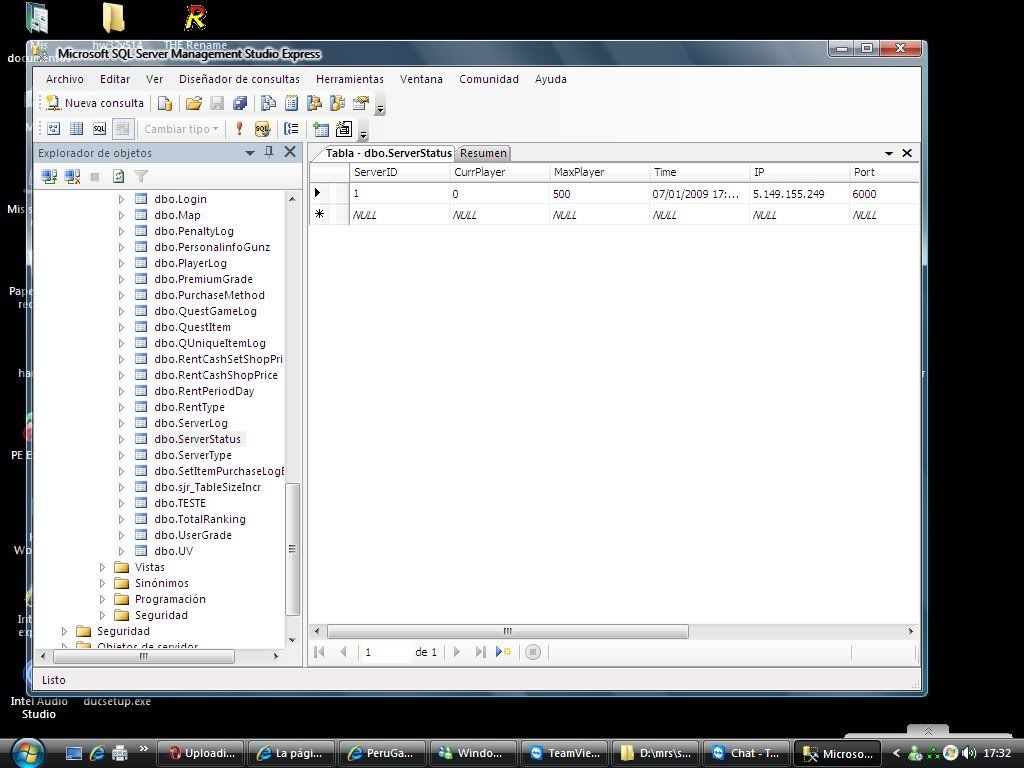
Task: Open the Cambiar tipo dropdown
Action: point(181,129)
